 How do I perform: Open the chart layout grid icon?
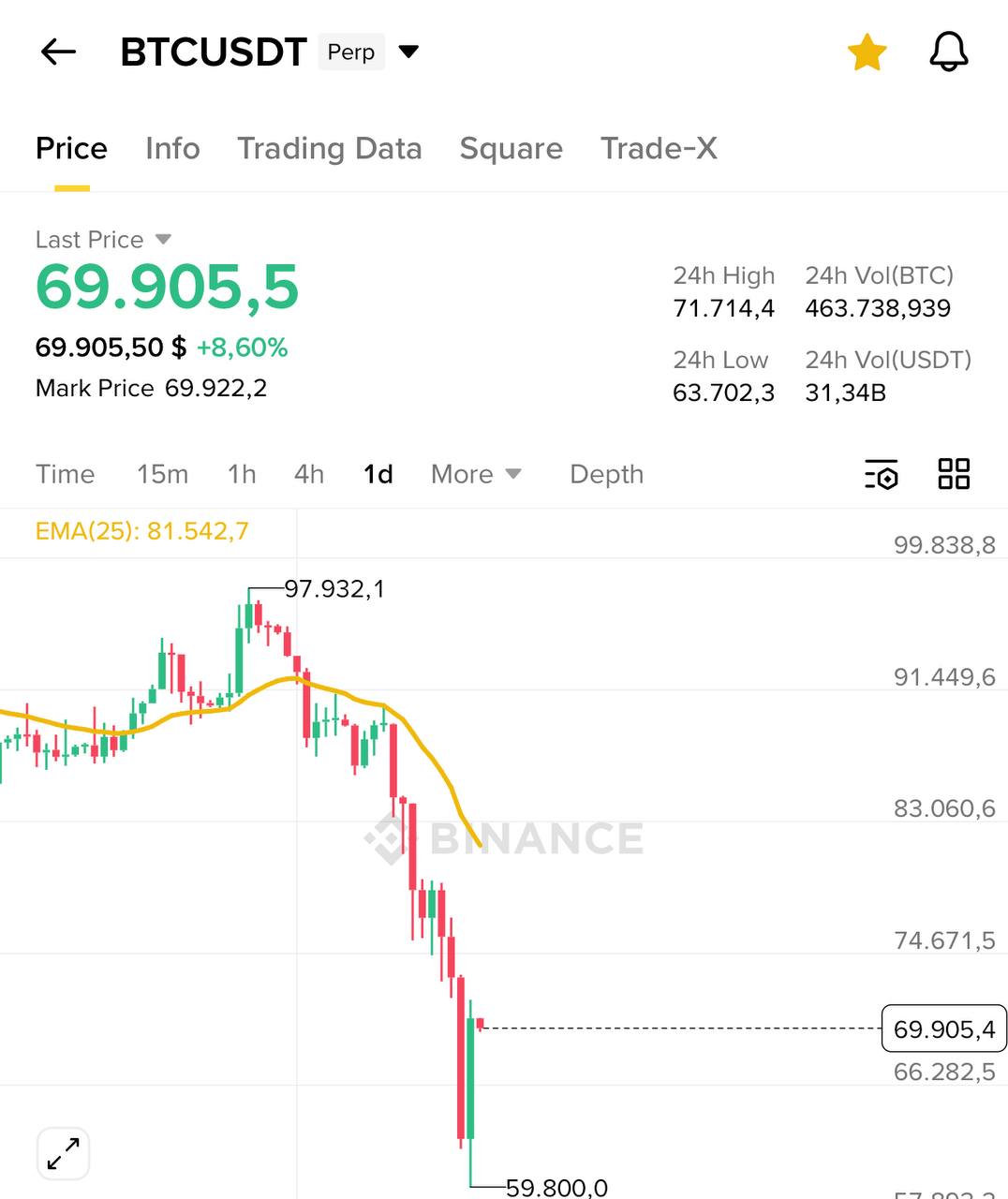955,475
